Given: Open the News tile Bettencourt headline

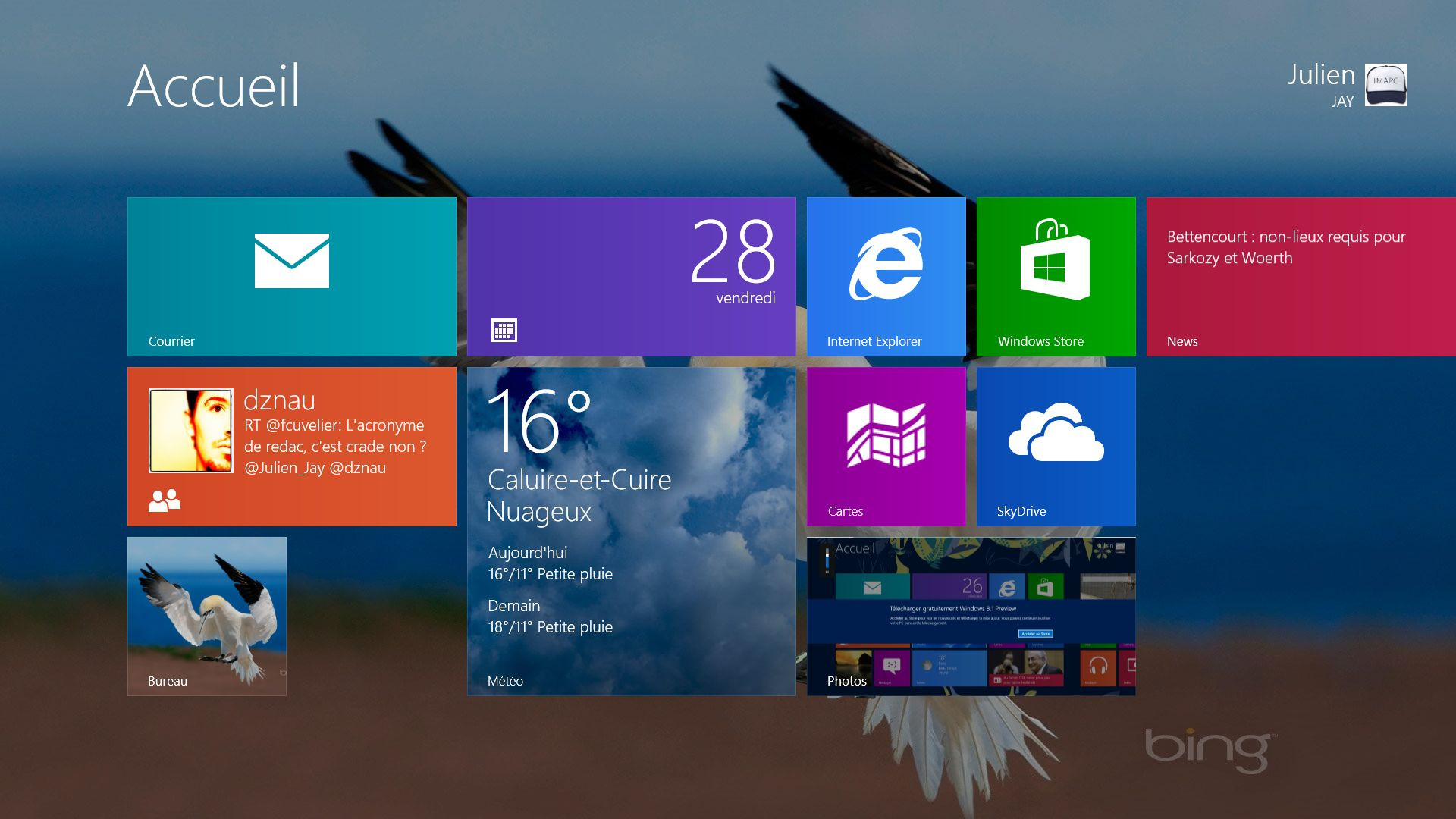Looking at the screenshot, I should pos(1286,247).
